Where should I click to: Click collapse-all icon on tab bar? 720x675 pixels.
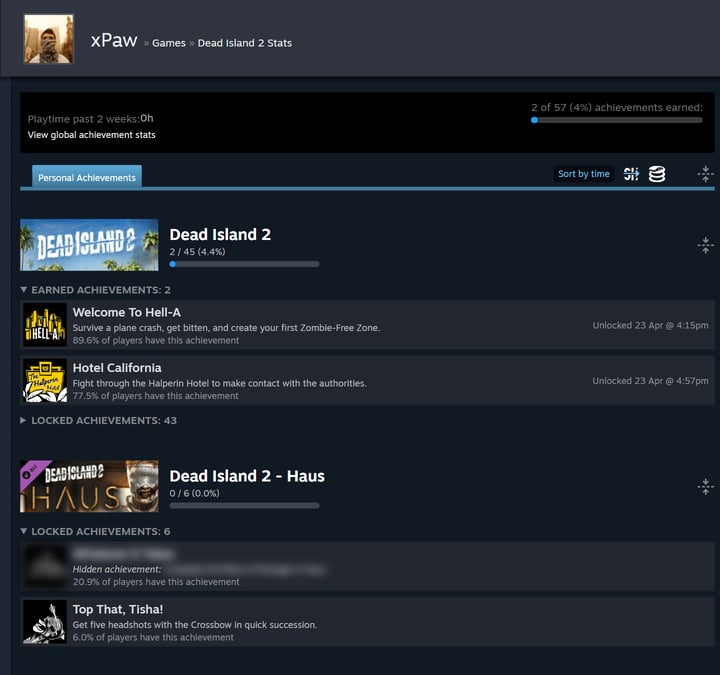point(705,174)
